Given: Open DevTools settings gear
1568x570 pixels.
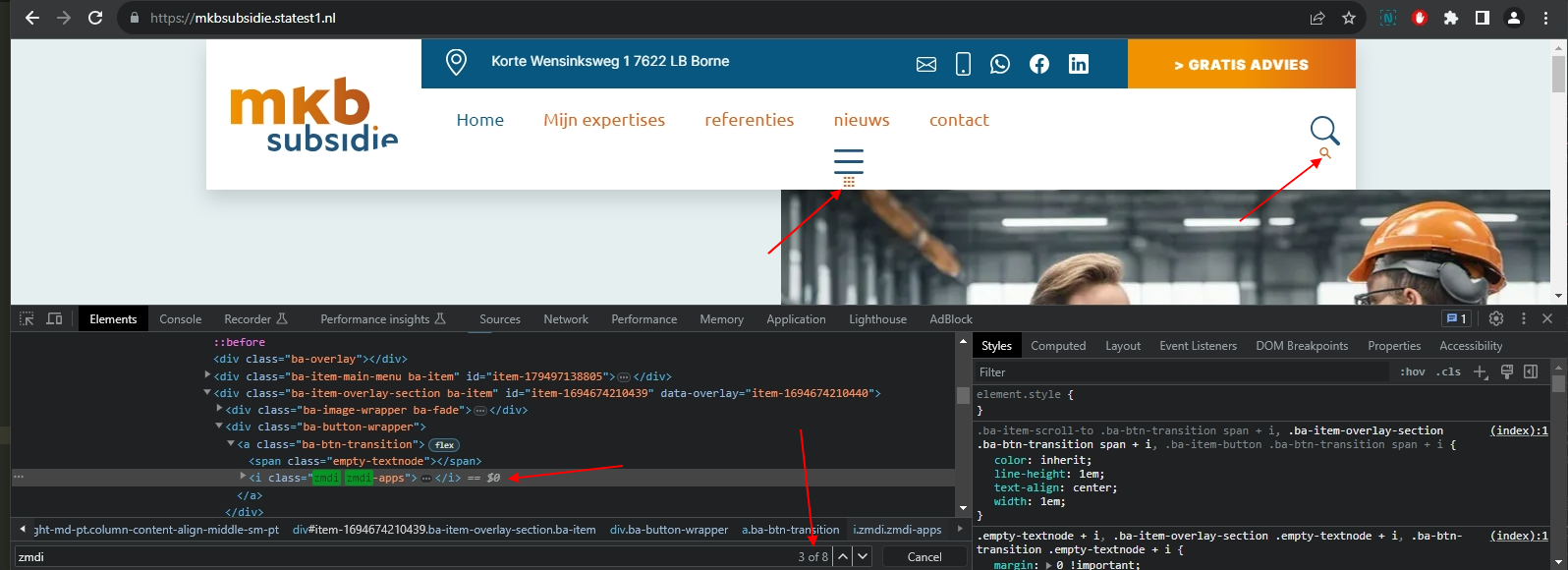Looking at the screenshot, I should (x=1496, y=318).
